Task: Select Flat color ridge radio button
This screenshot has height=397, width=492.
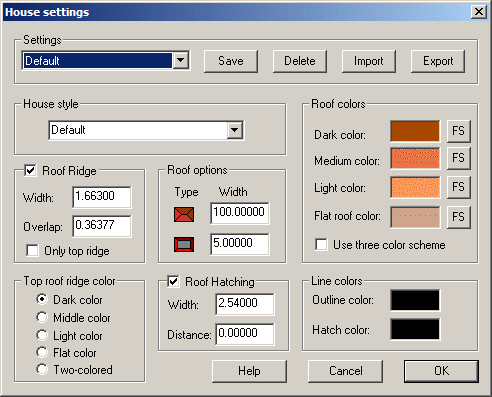Action: pos(42,352)
